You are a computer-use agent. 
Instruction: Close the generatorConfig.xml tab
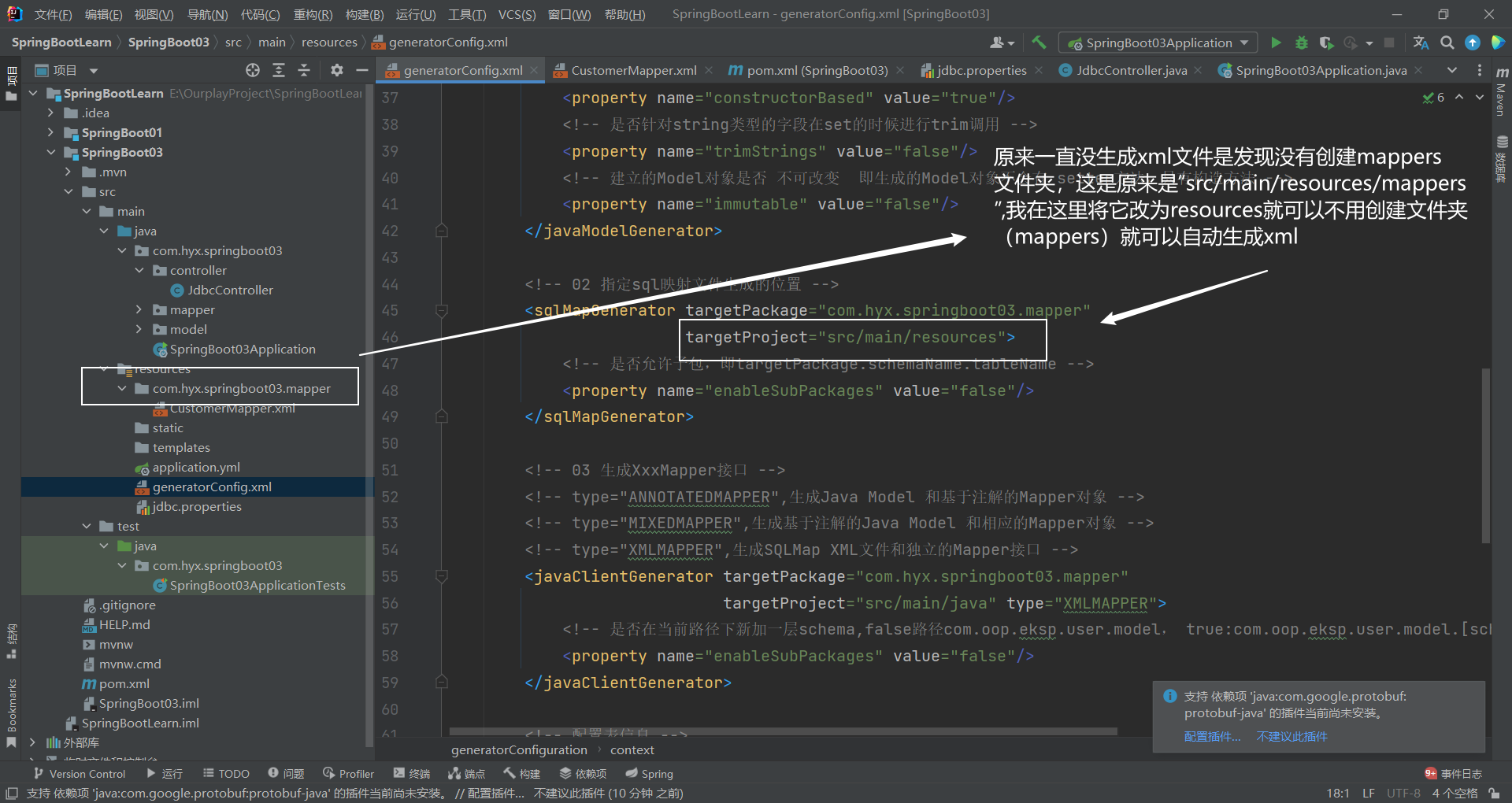pyautogui.click(x=534, y=70)
